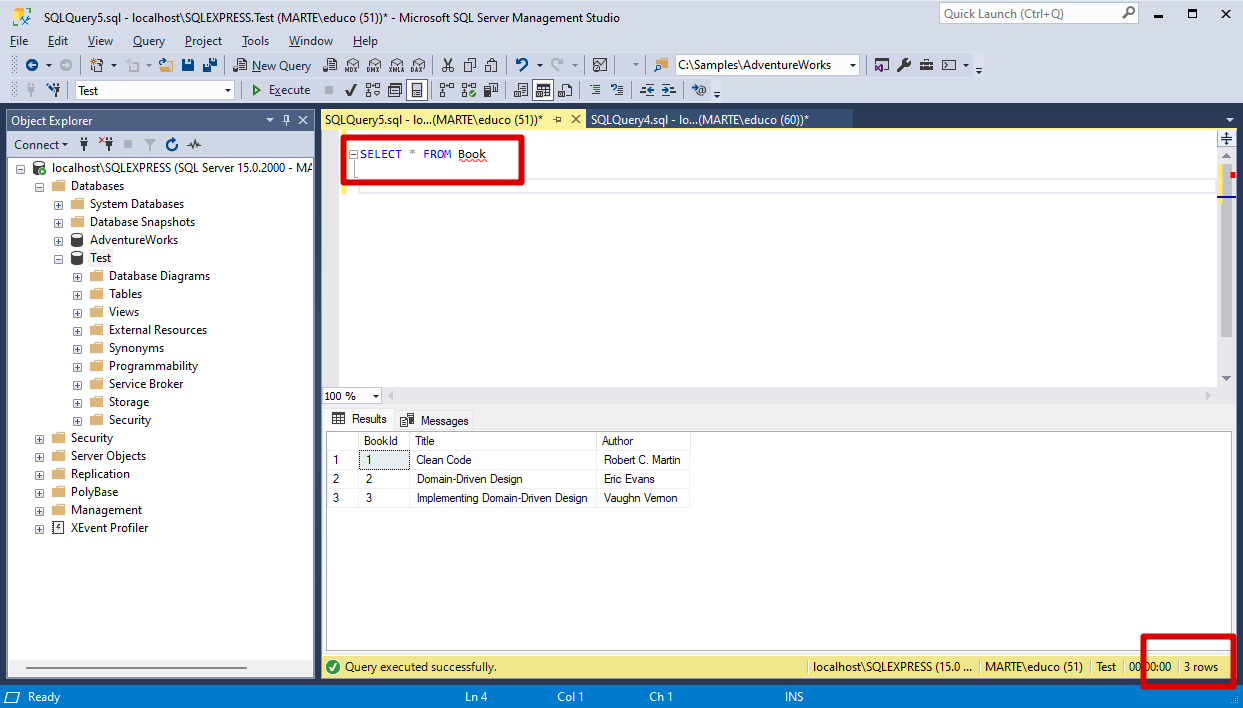Click Comment out selected lines icon
The image size is (1243, 708).
coord(595,90)
